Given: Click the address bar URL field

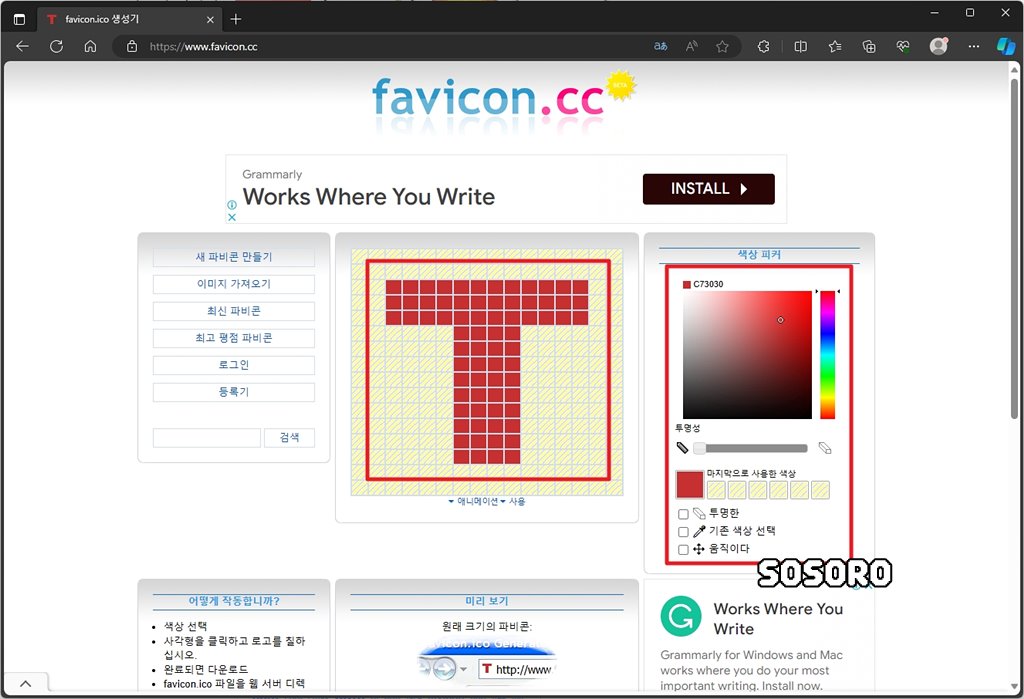Looking at the screenshot, I should click(x=392, y=46).
